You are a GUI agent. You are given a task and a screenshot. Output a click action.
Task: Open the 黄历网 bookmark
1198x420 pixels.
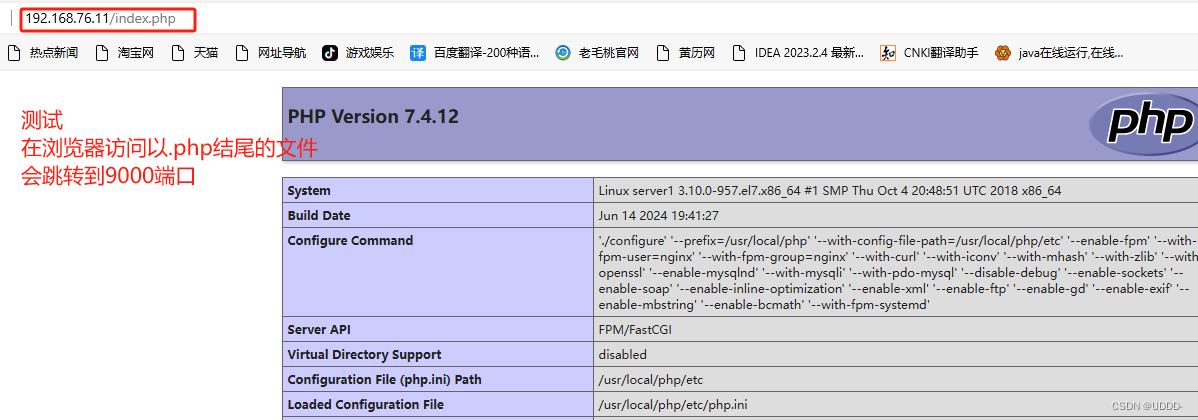tap(685, 53)
